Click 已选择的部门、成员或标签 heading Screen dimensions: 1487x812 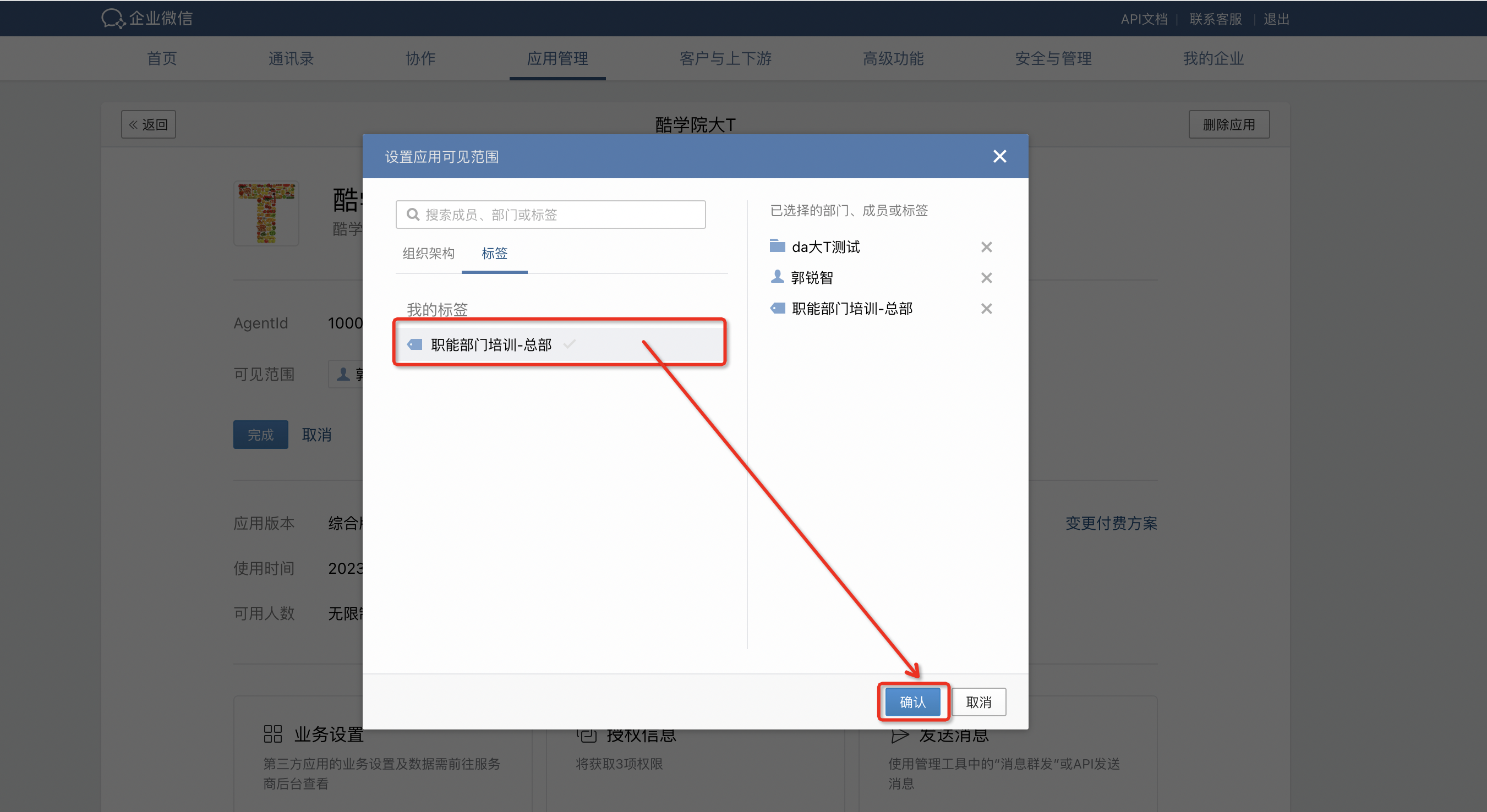click(x=849, y=211)
